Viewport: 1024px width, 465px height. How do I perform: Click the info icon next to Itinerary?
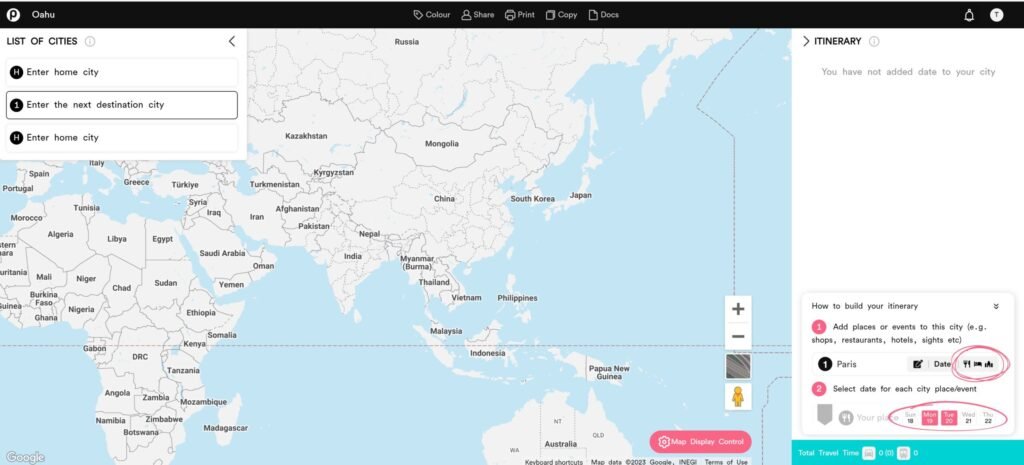[874, 41]
